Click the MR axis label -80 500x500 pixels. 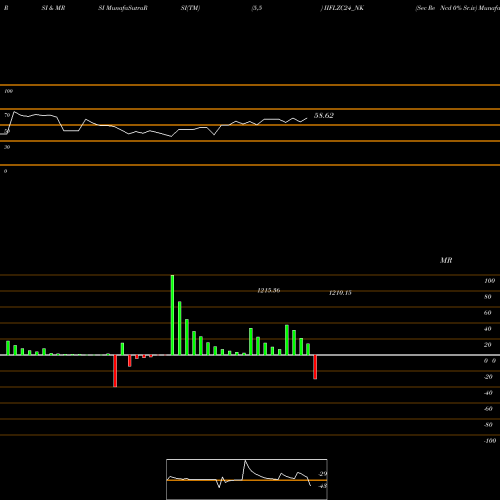click(x=488, y=425)
